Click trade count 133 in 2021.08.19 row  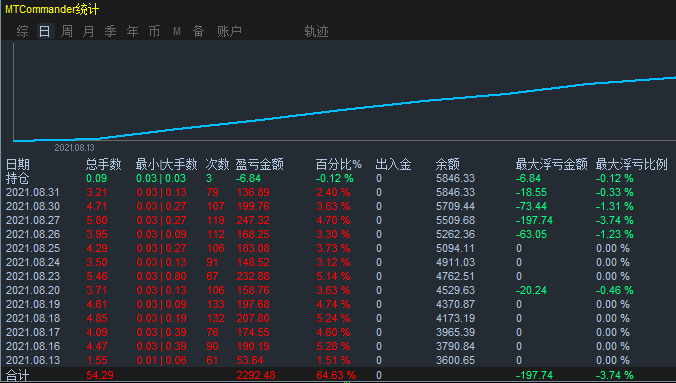pyautogui.click(x=215, y=305)
